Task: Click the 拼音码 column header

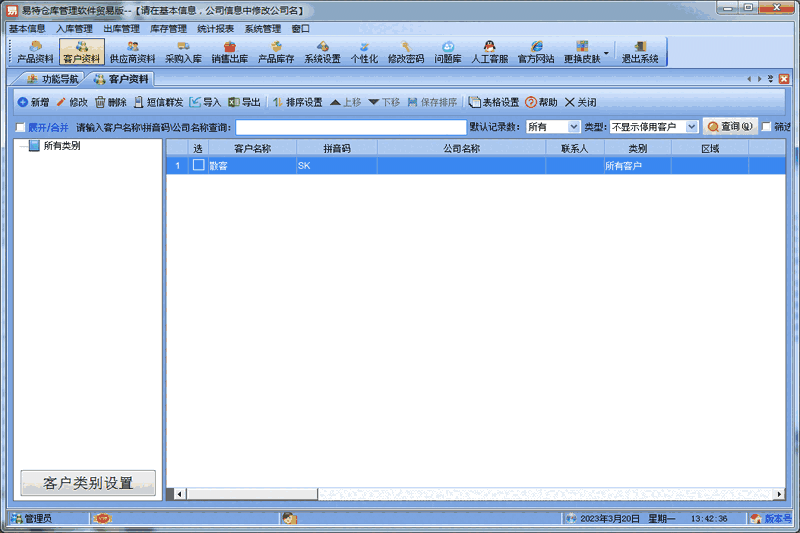Action: [x=337, y=148]
